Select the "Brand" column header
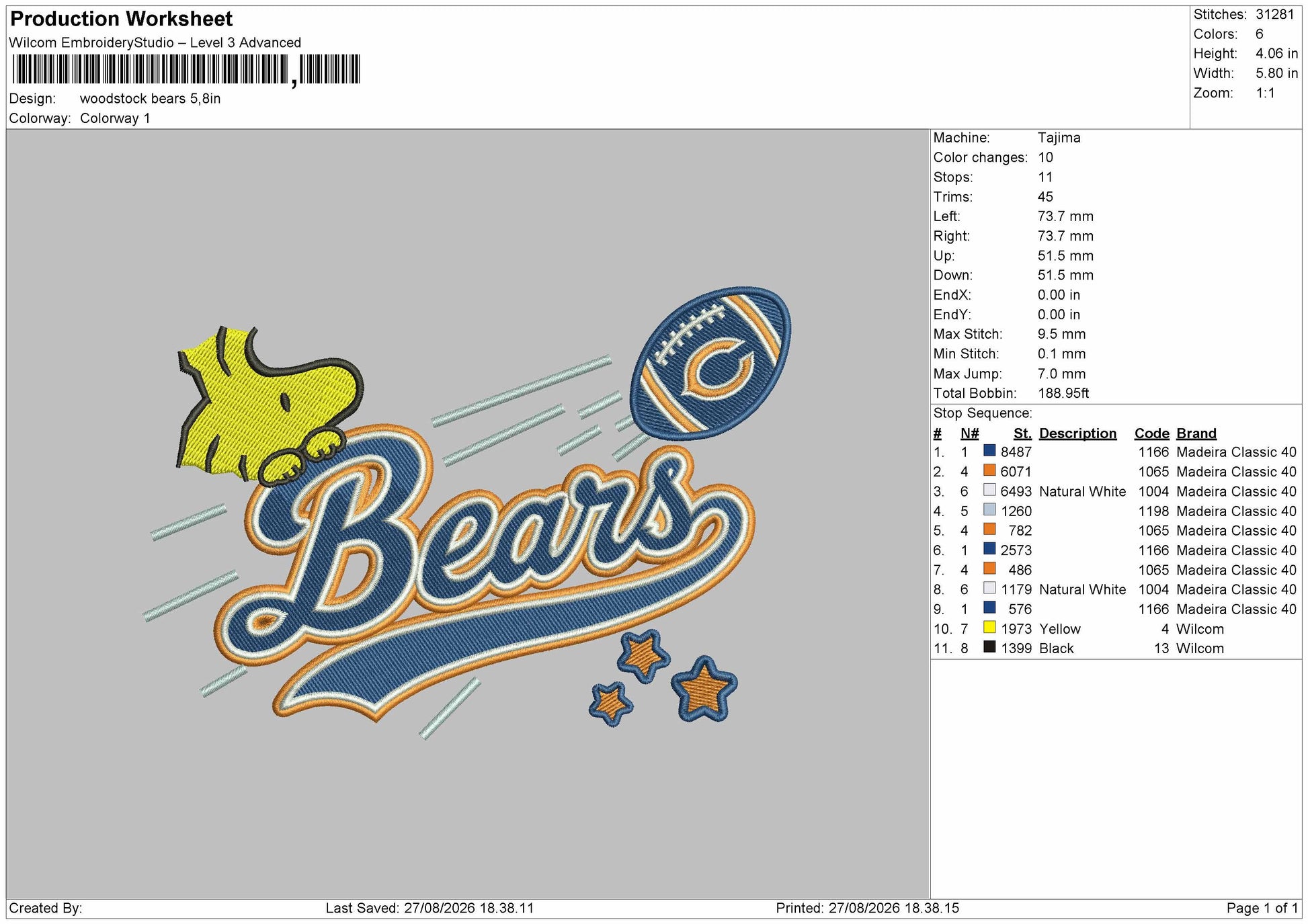Image resolution: width=1308 pixels, height=924 pixels. coord(1196,433)
